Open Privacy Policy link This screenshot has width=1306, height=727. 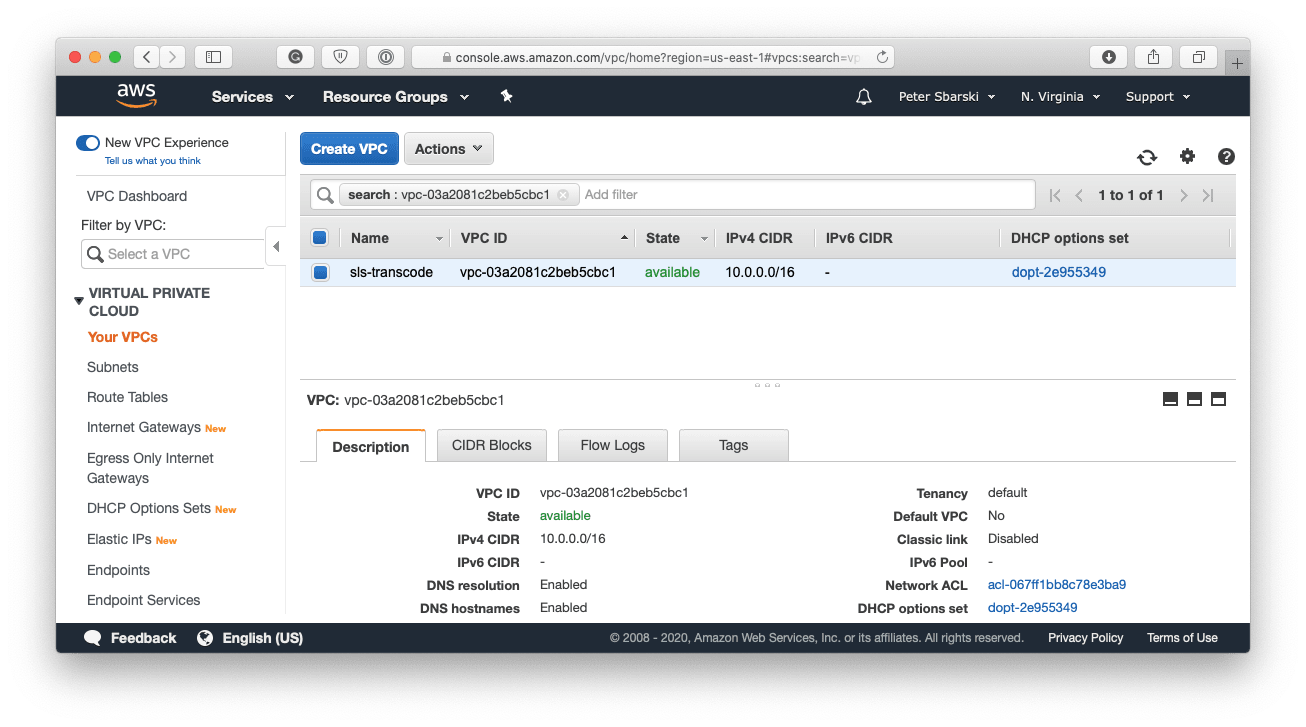coord(1085,638)
